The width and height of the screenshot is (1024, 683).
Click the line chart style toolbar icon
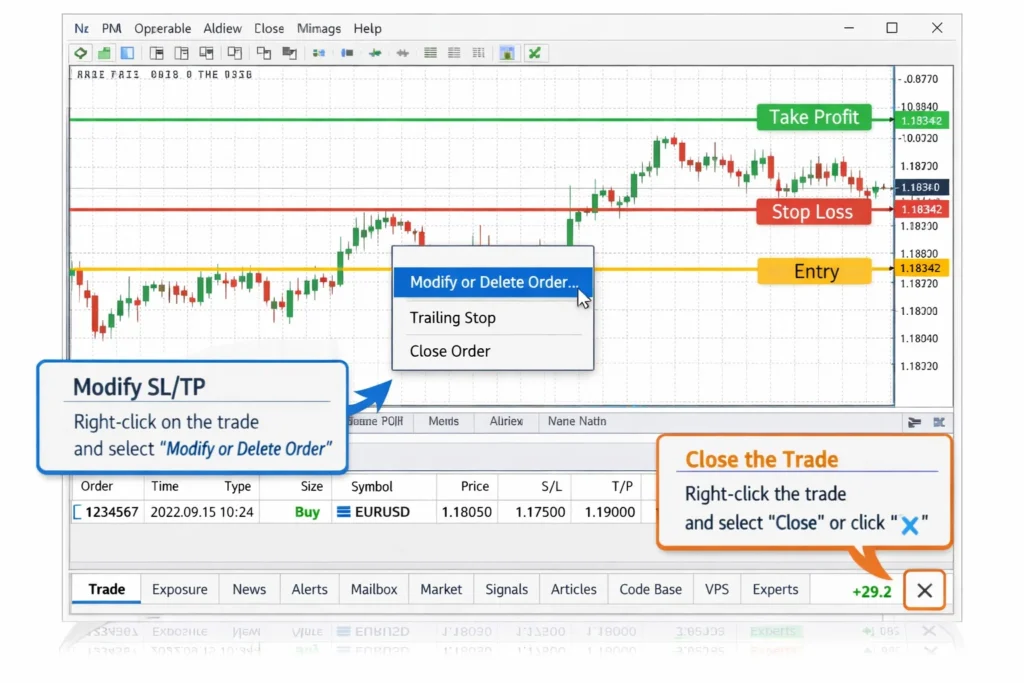point(477,52)
